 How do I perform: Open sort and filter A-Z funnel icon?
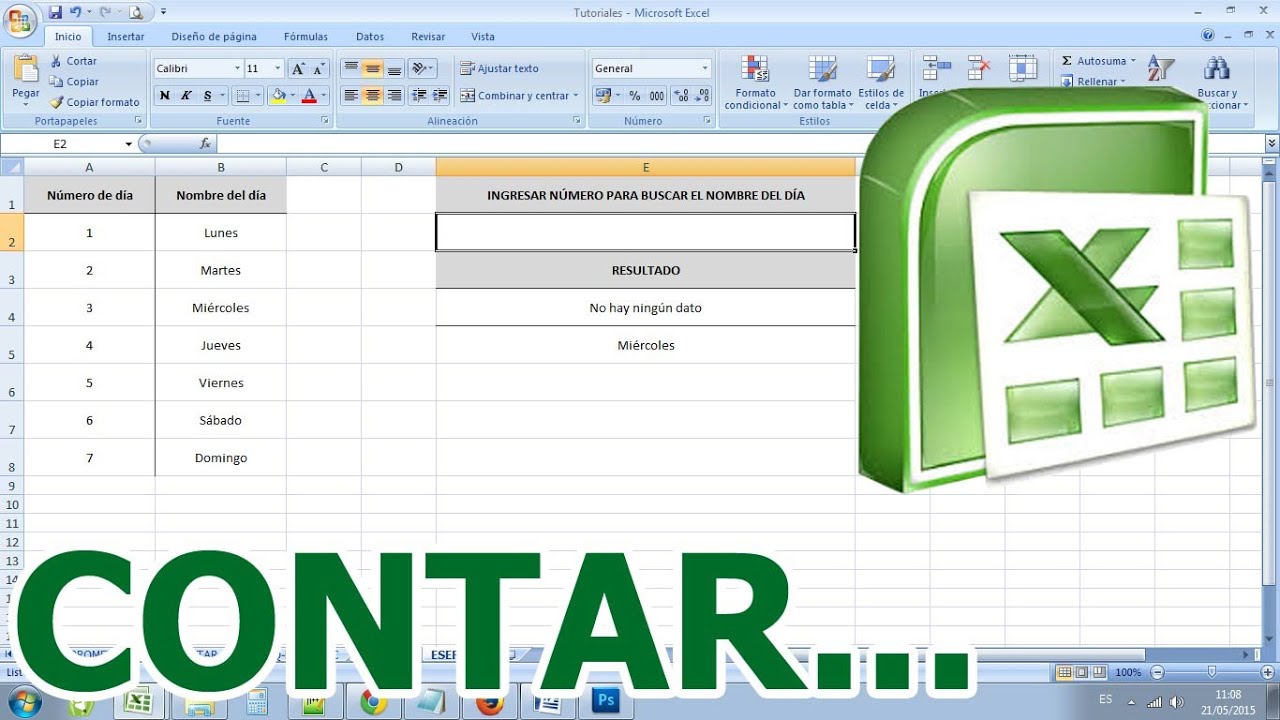coord(1160,69)
